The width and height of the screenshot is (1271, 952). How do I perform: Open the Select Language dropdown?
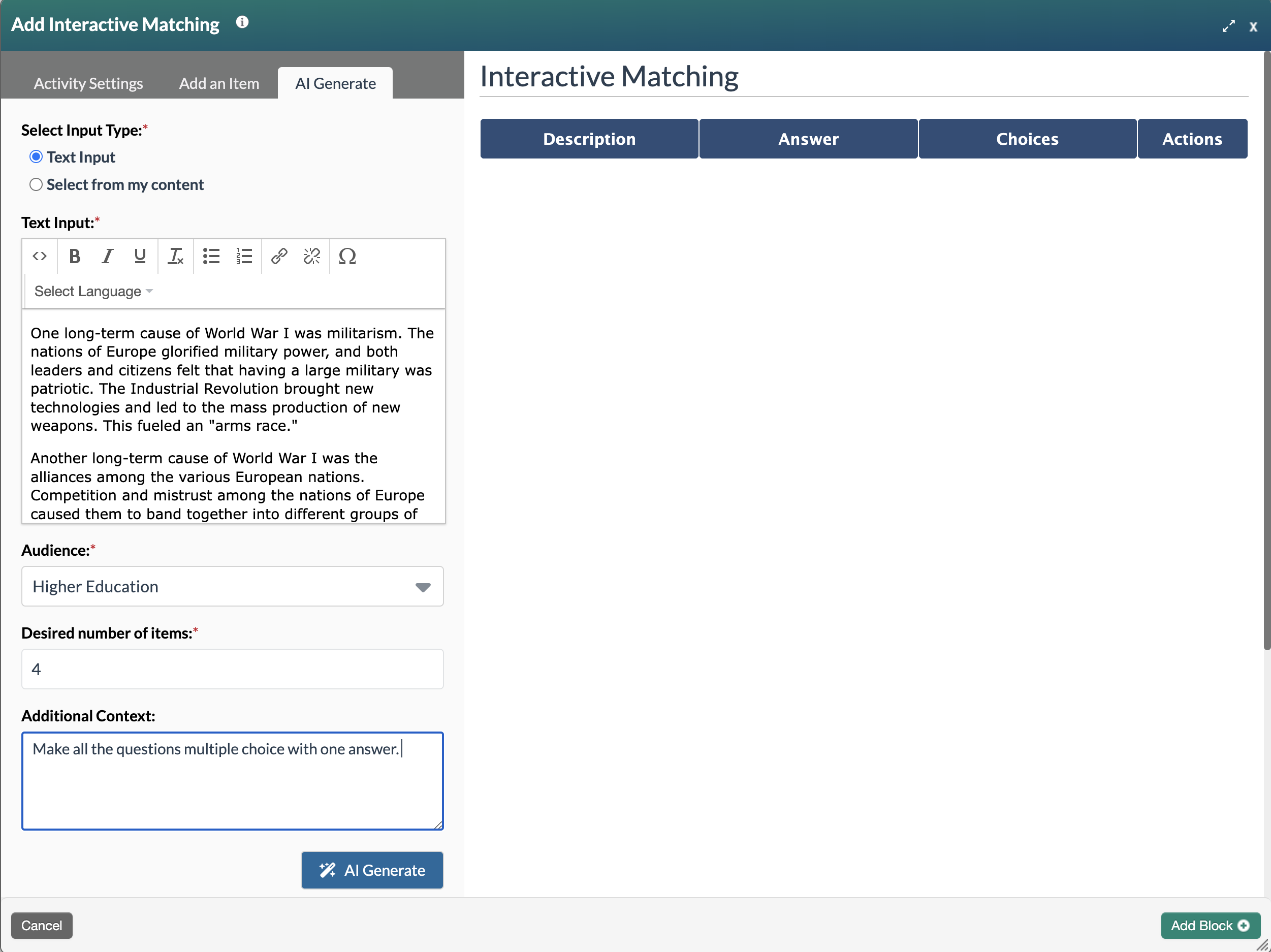[x=93, y=291]
